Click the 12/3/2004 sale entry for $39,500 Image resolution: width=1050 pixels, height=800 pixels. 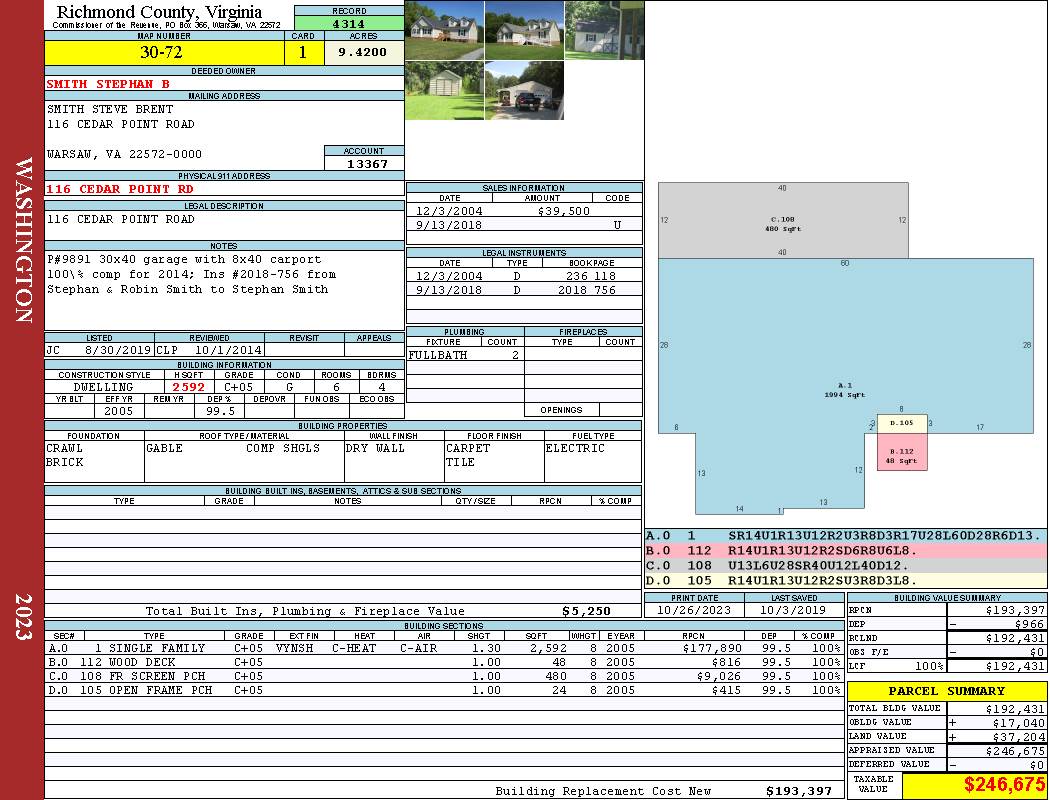pyautogui.click(x=523, y=211)
